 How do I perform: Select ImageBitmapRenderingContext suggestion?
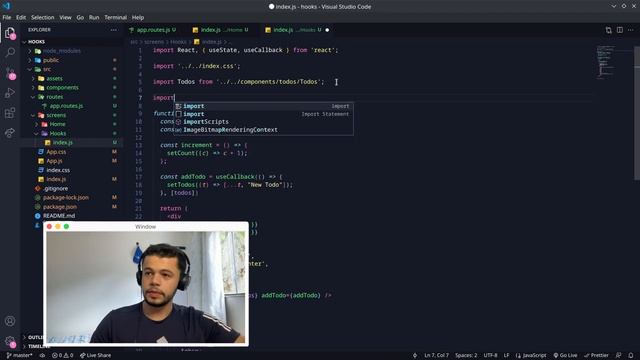pyautogui.click(x=263, y=130)
